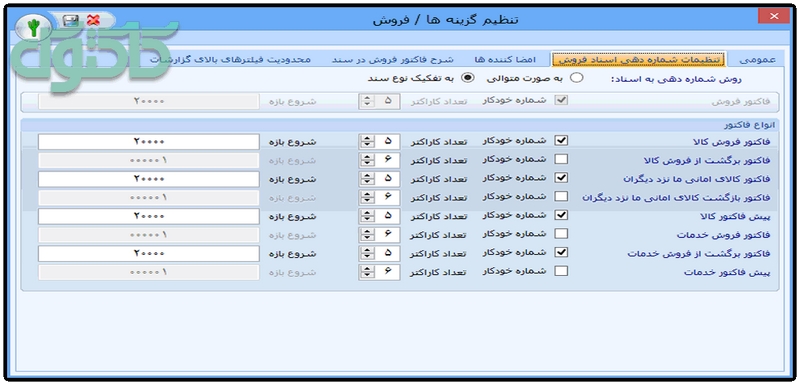Click شروع بازه field for پیش فاکتور کالا

point(148,216)
